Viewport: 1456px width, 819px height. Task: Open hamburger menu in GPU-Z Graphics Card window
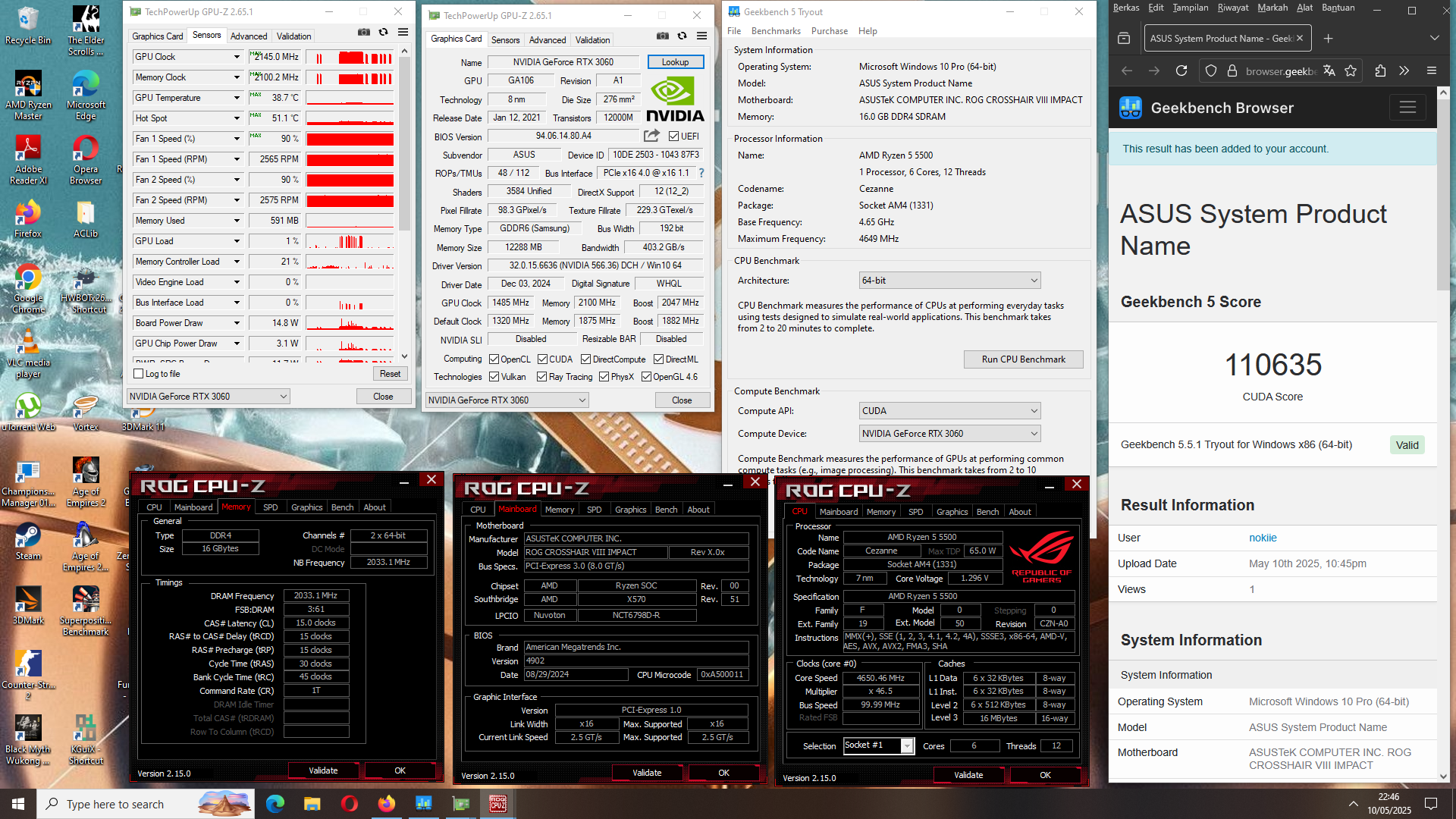click(x=702, y=36)
